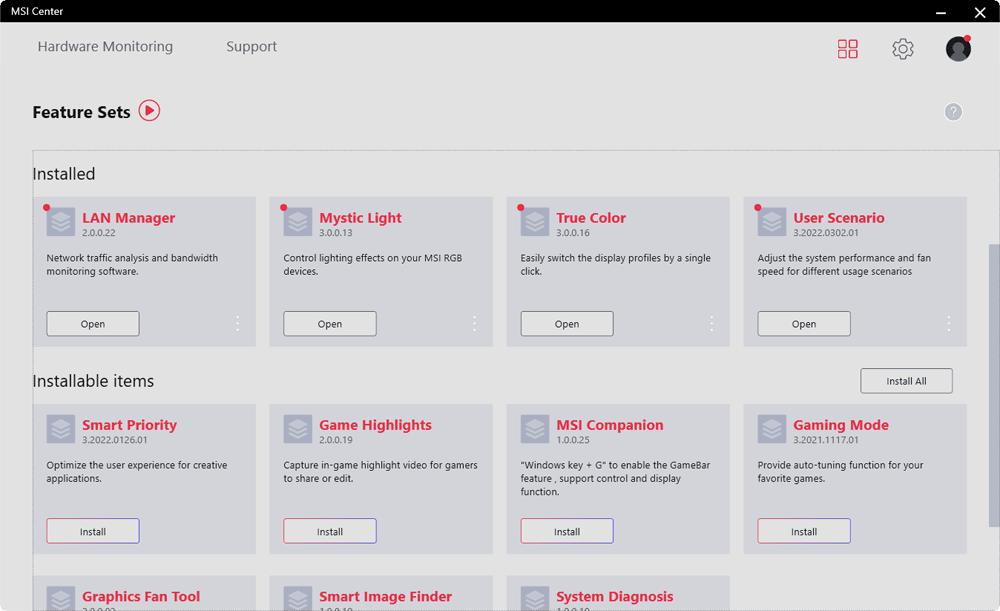Install Game Highlights
Viewport: 1000px width, 611px height.
[330, 531]
